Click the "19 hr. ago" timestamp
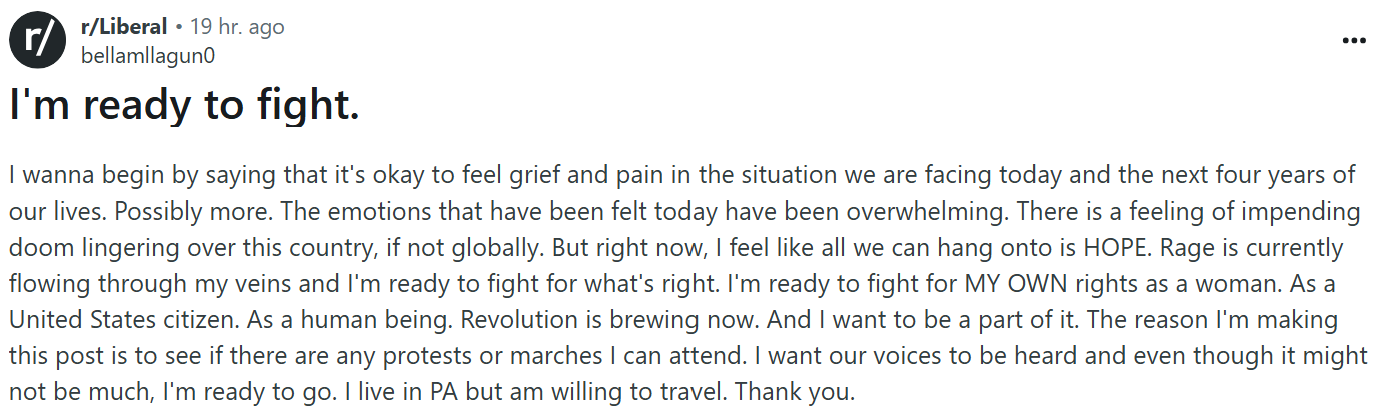 237,27
